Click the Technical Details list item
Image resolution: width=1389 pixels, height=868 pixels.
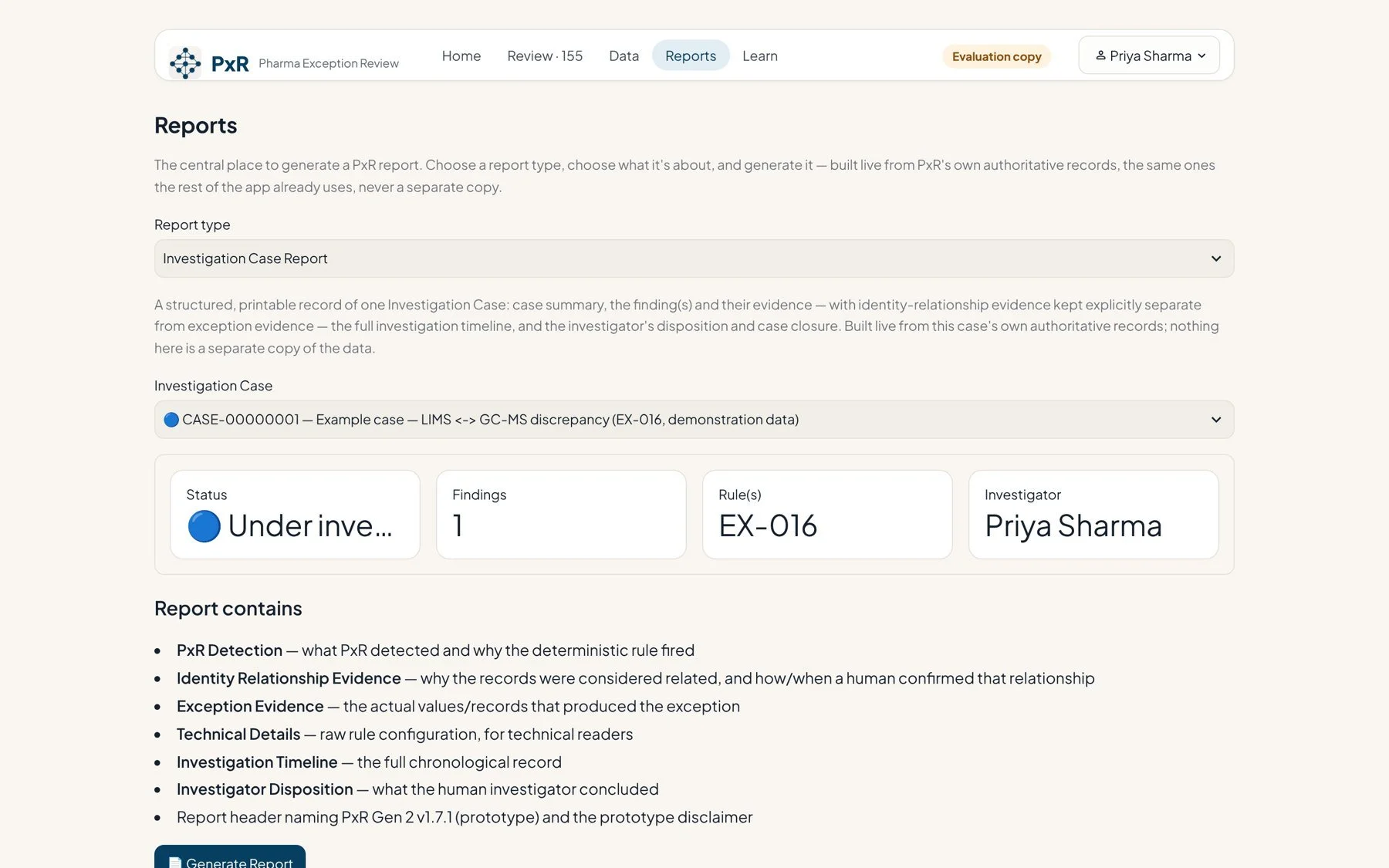point(404,734)
